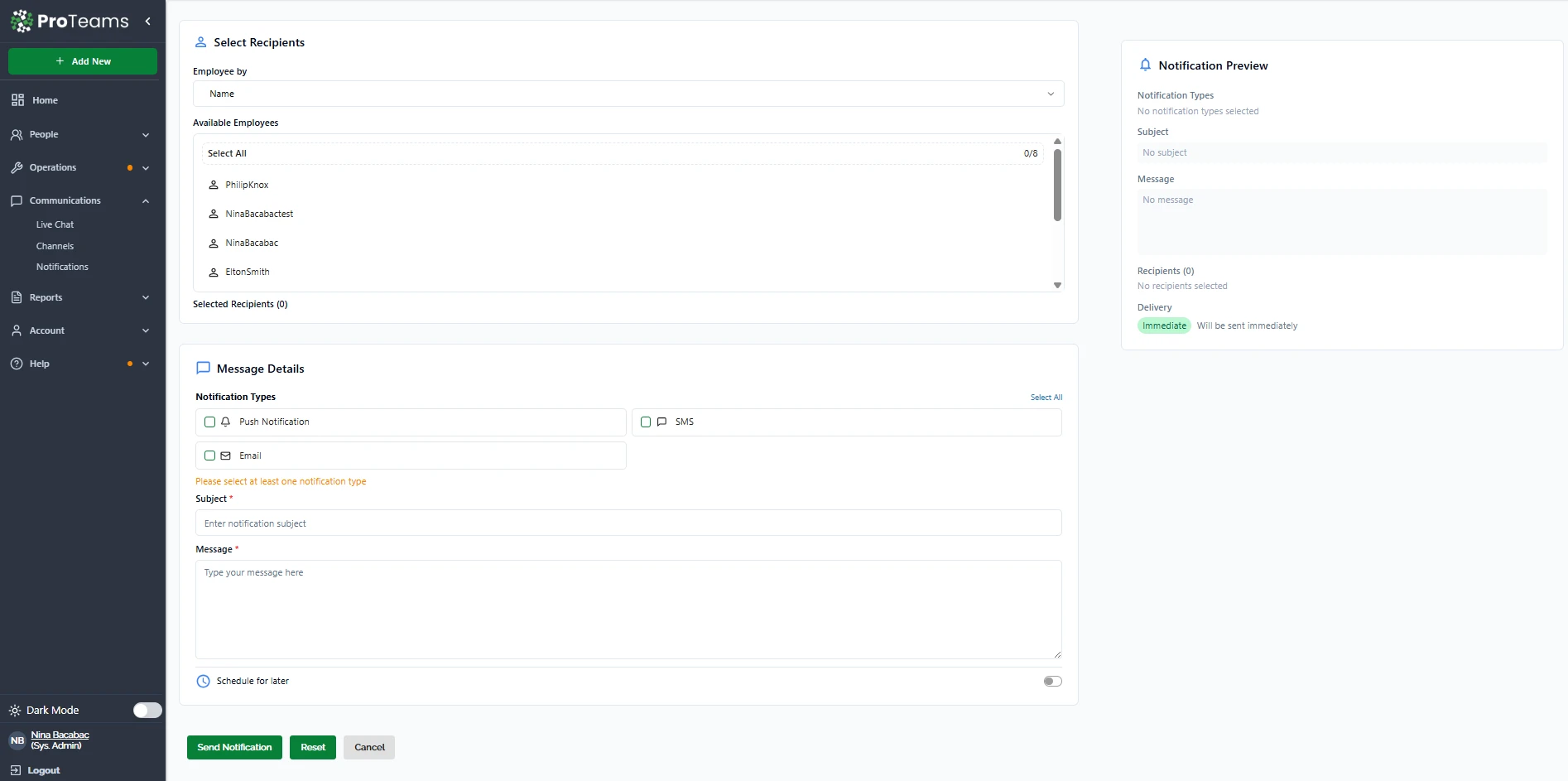Image resolution: width=1568 pixels, height=781 pixels.
Task: Click in the Subject input field
Action: 628,523
